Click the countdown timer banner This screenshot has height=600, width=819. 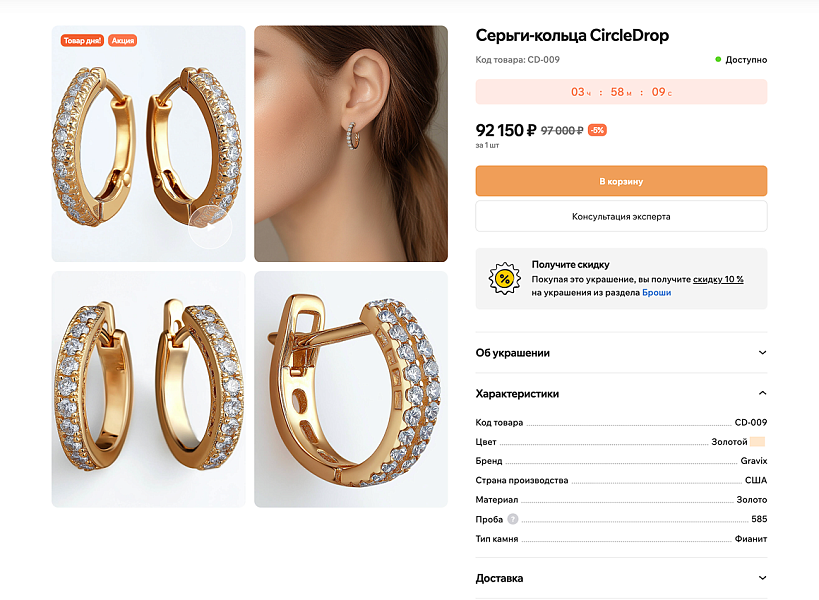[x=620, y=91]
